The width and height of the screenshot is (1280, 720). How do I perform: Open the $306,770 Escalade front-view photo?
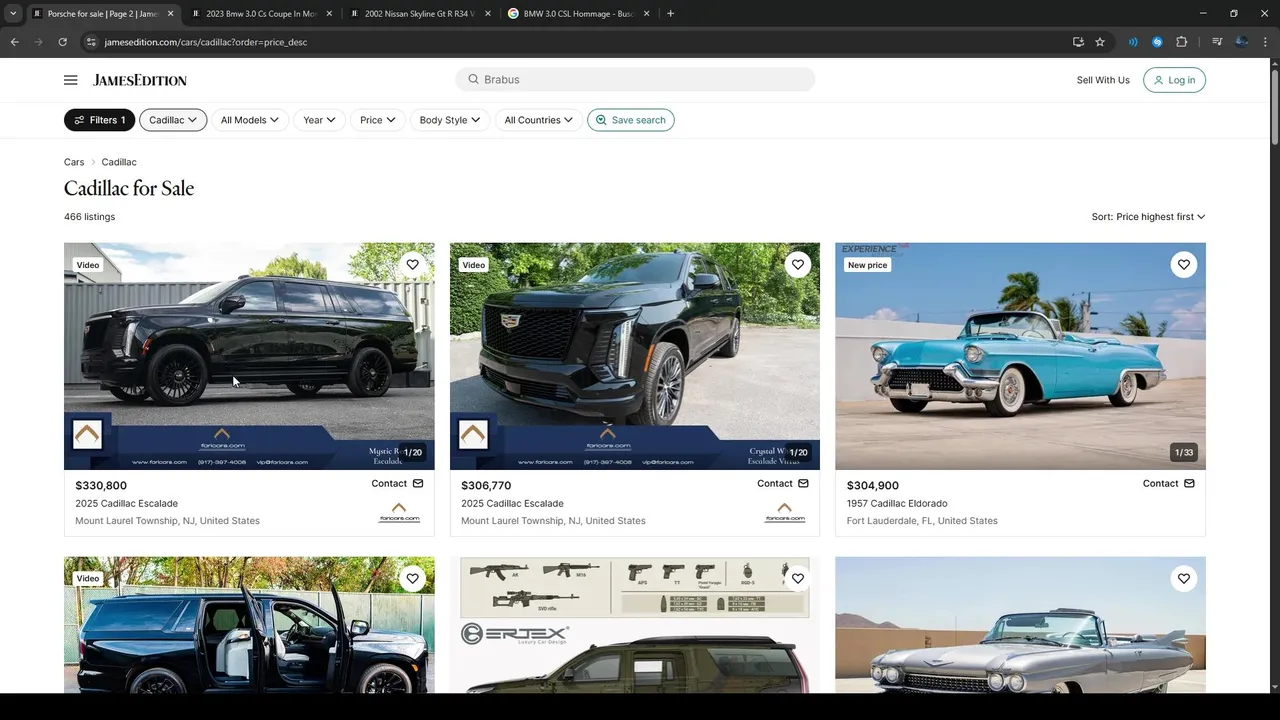click(635, 356)
